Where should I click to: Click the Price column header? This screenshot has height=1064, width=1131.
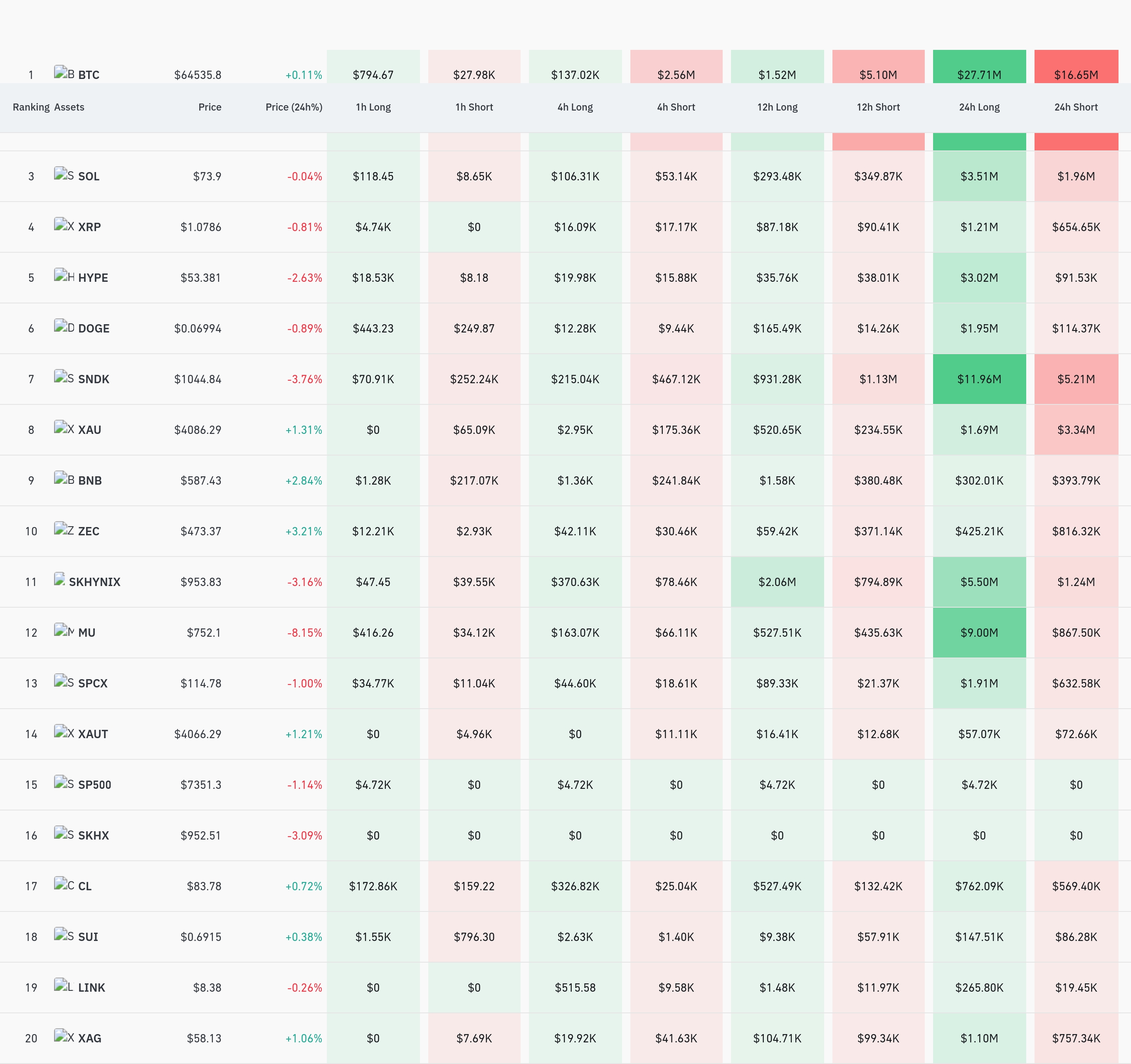point(210,107)
